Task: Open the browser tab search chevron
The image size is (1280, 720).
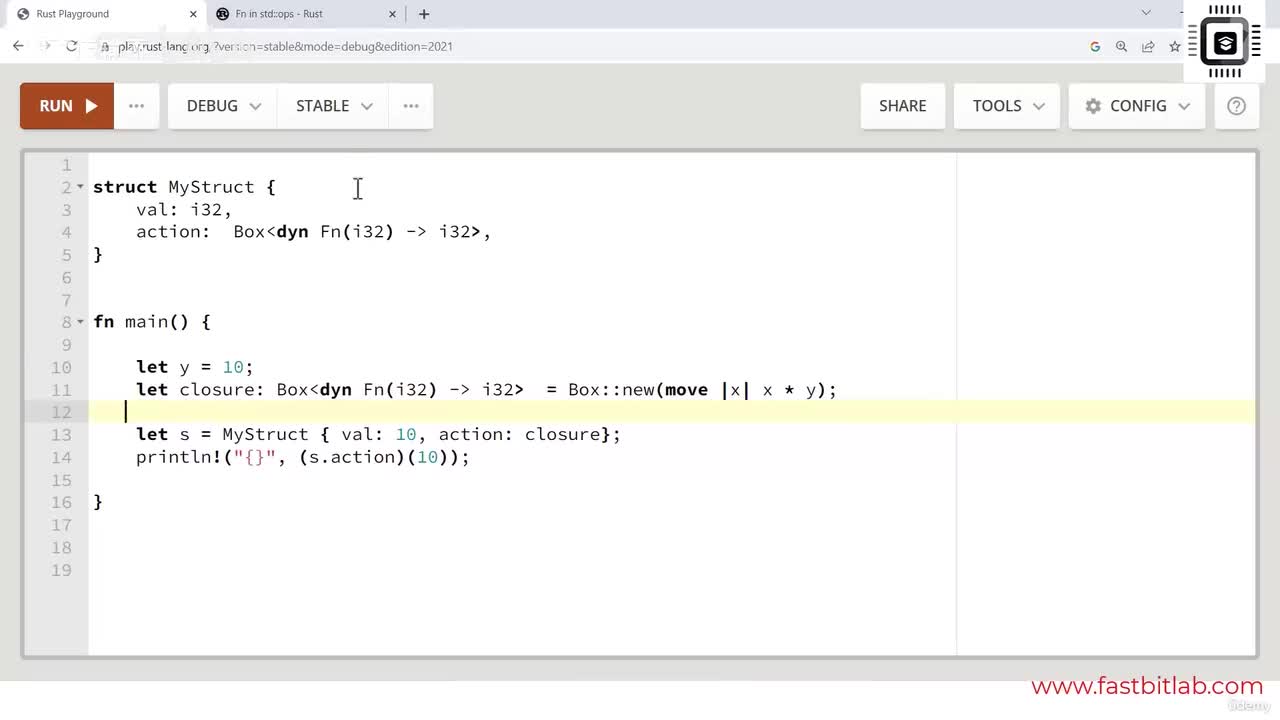Action: click(x=1146, y=13)
